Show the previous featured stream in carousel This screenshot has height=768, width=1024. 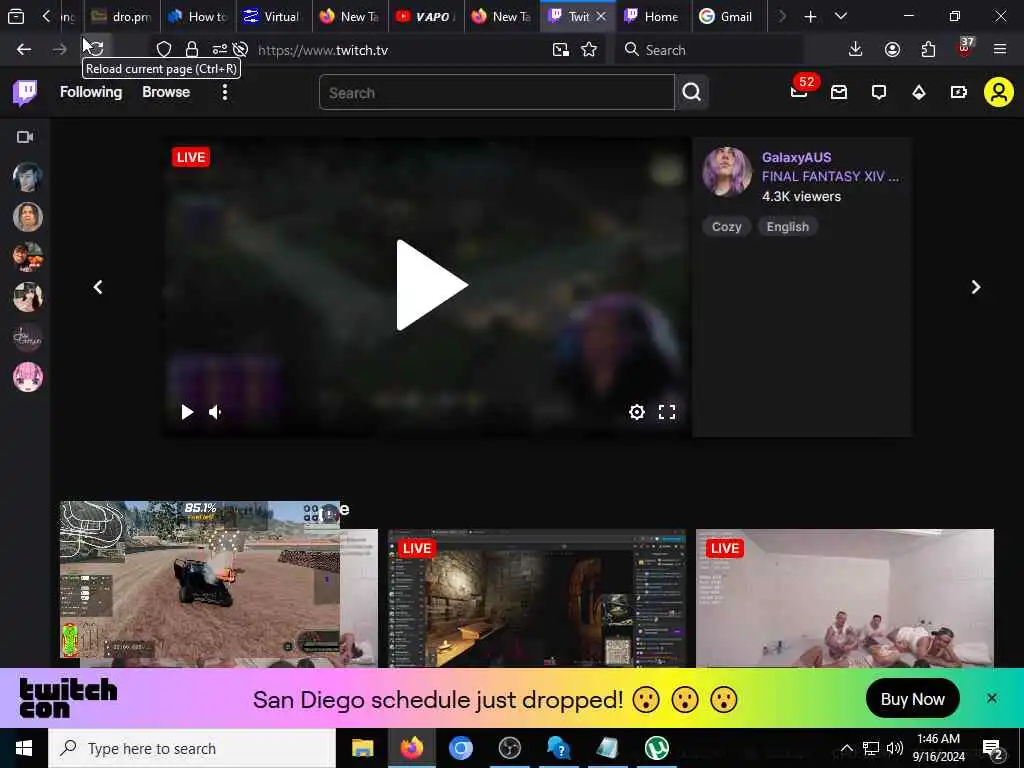pyautogui.click(x=98, y=287)
